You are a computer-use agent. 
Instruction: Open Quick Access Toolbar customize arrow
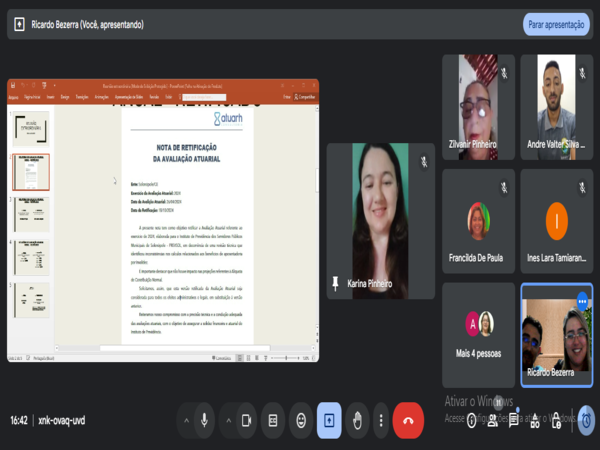[54, 85]
